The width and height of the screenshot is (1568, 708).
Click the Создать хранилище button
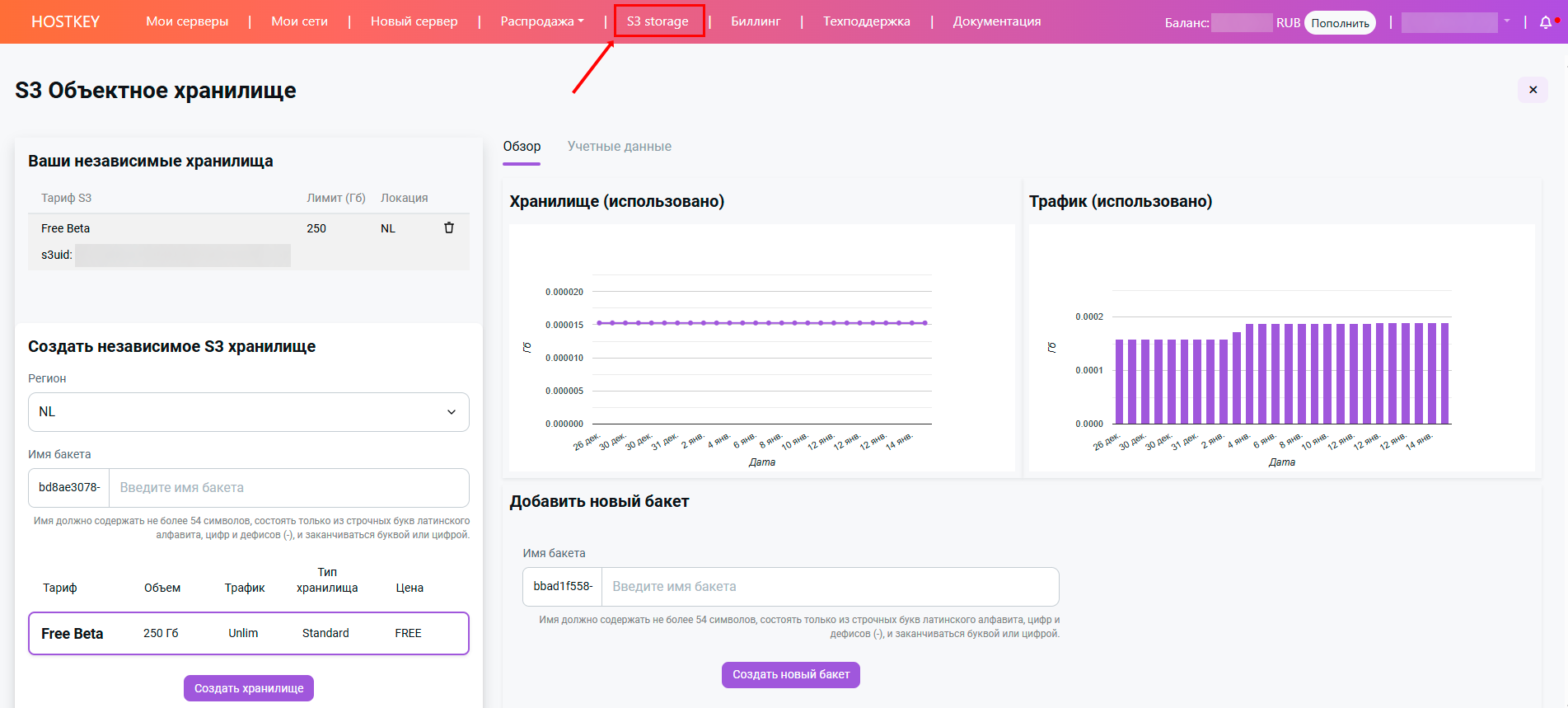pos(248,688)
